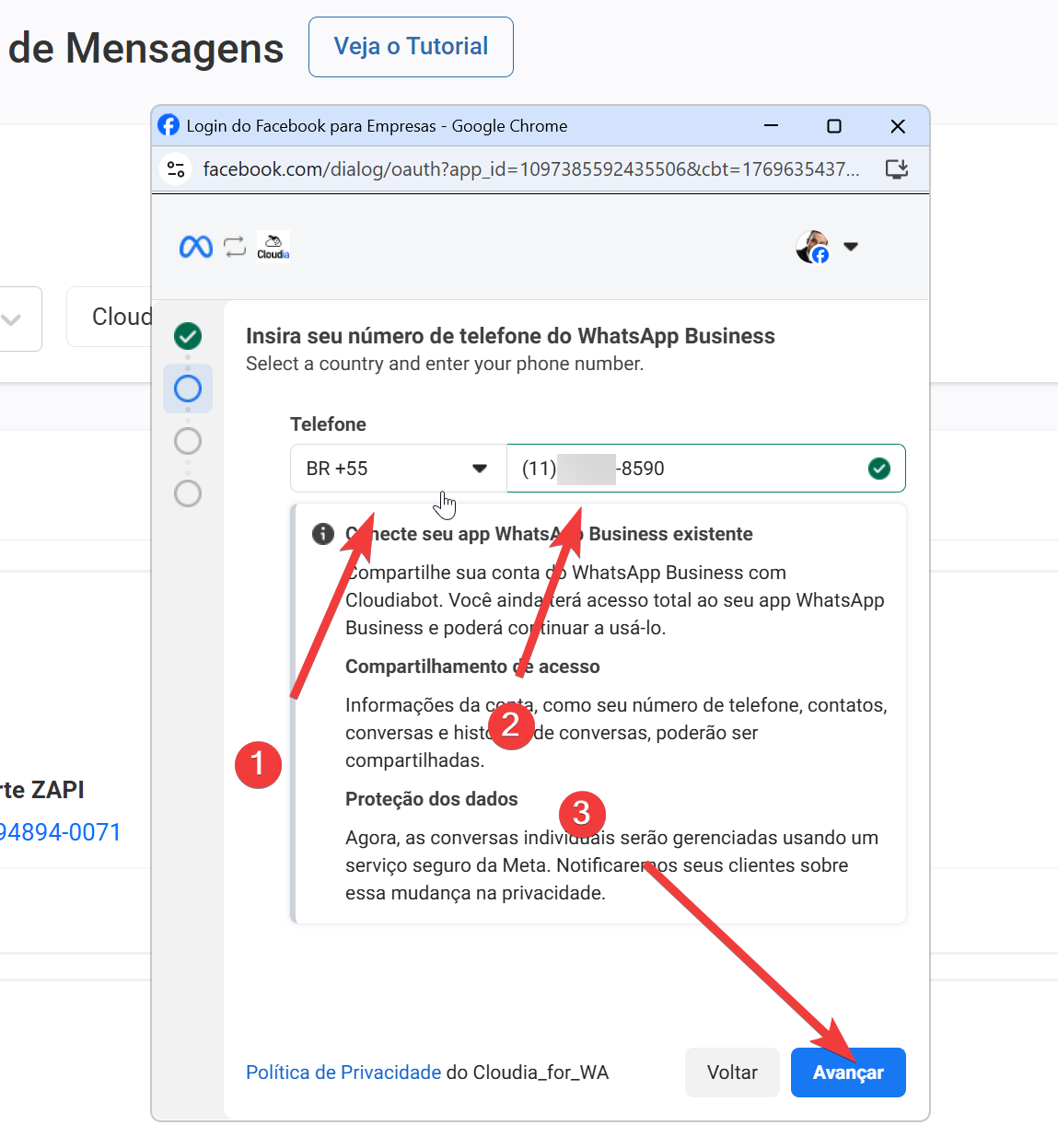Click the Facebook profile avatar

(813, 247)
